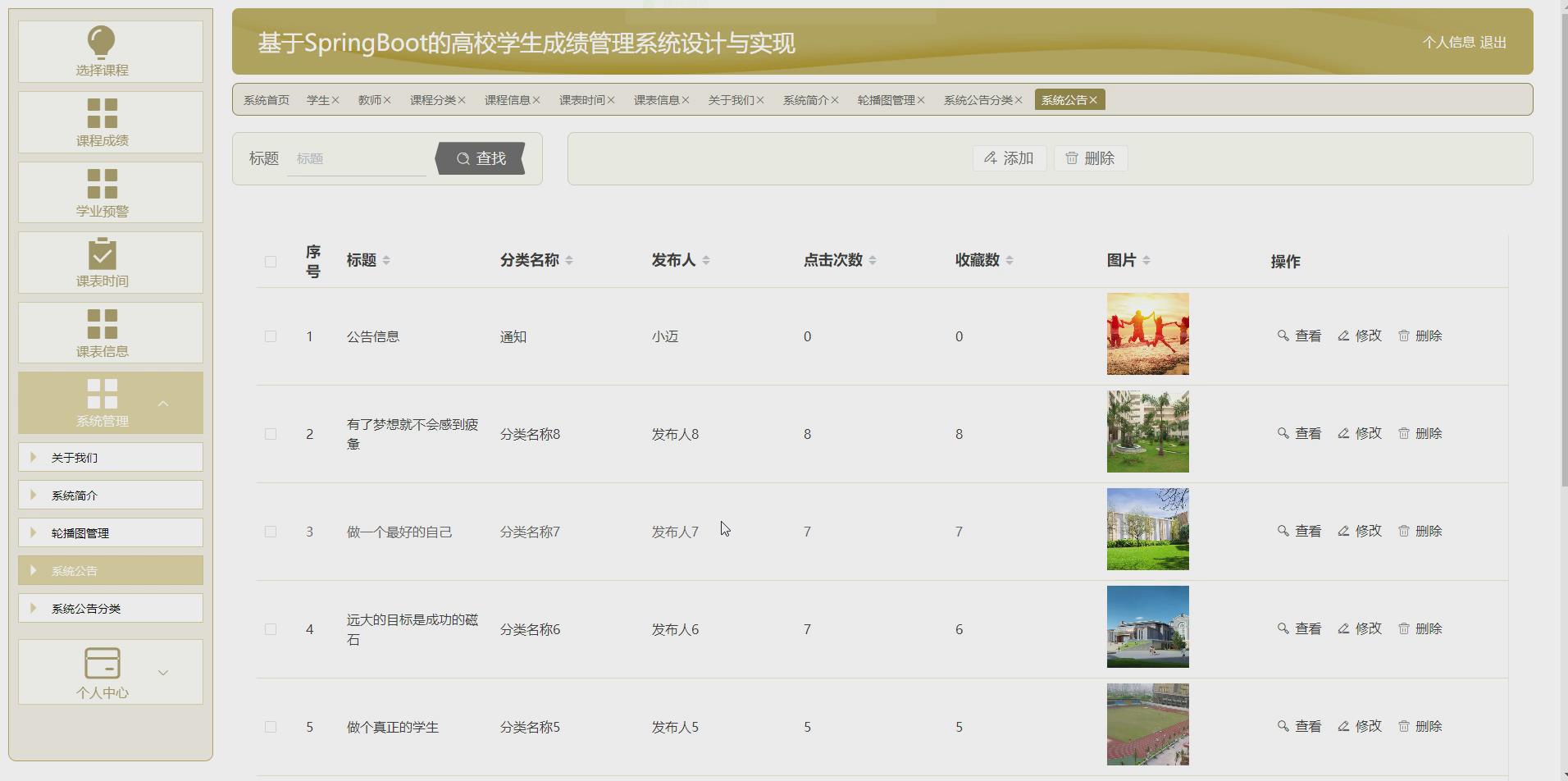
Task: Click the 添加 button
Action: (x=1010, y=158)
